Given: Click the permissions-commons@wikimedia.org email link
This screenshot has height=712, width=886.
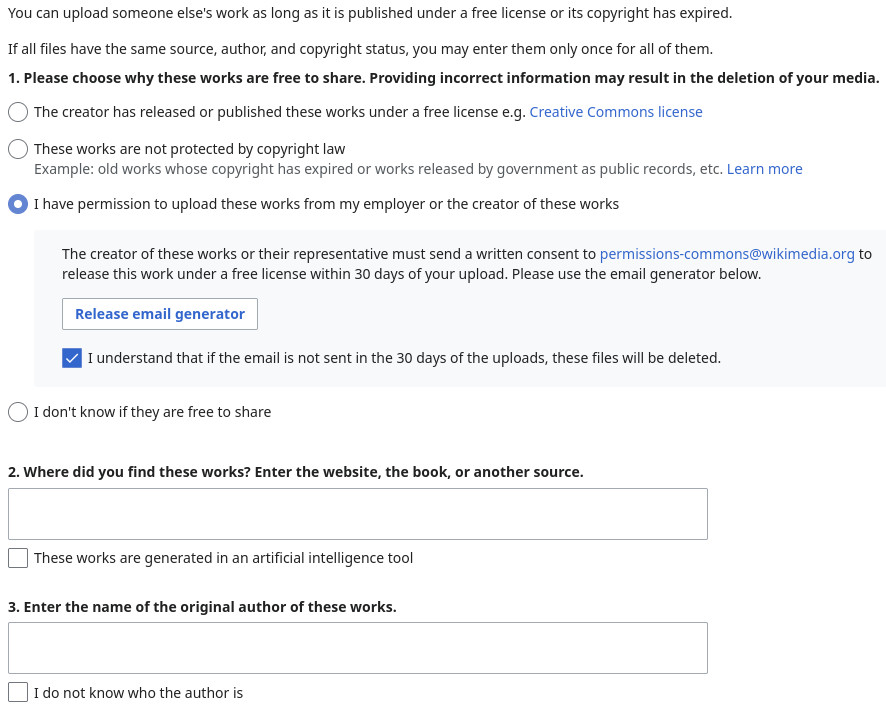Looking at the screenshot, I should point(727,254).
